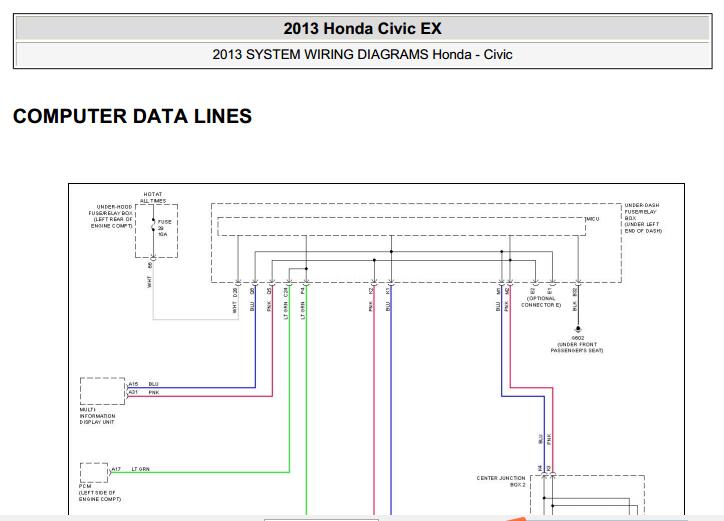This screenshot has width=724, height=521.
Task: Click "MULTI INFORMATION DISPLAY UNIT" label
Action: click(97, 416)
